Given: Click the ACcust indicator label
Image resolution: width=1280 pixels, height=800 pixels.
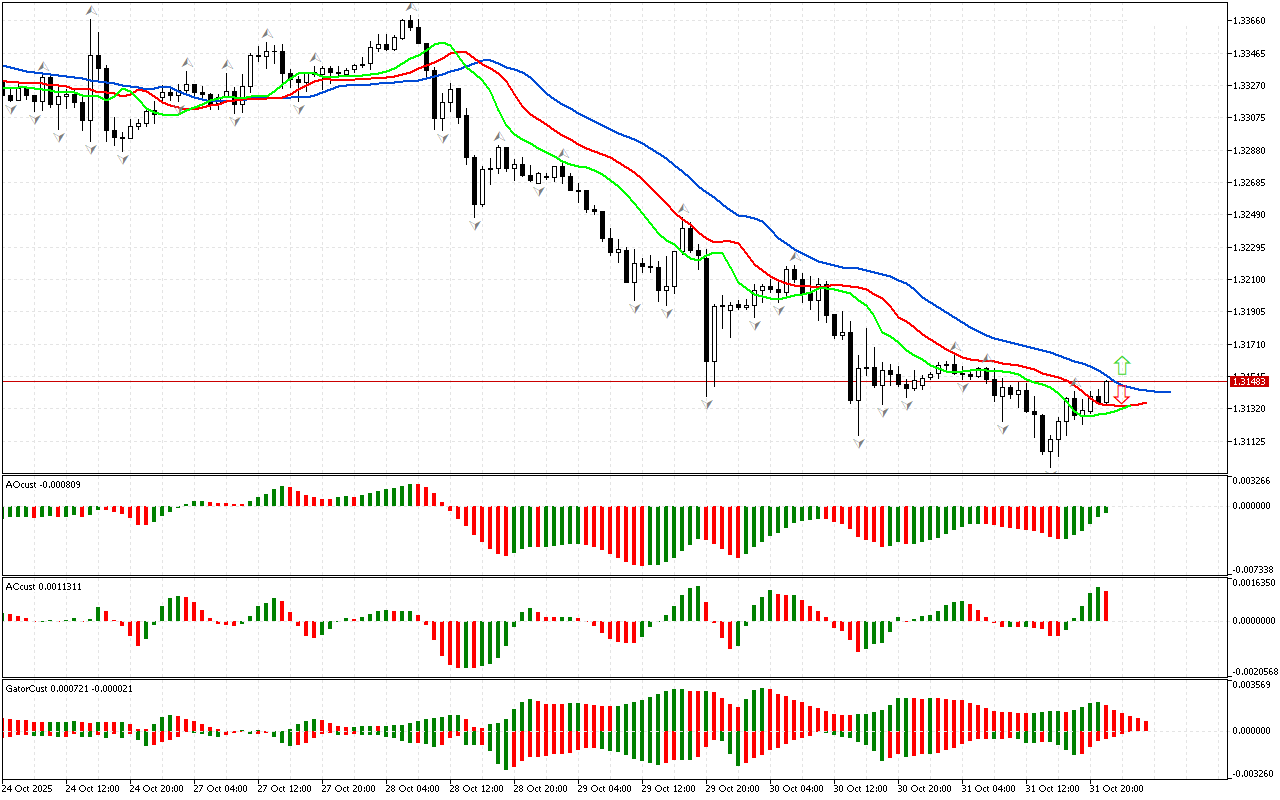Looking at the screenshot, I should point(43,586).
